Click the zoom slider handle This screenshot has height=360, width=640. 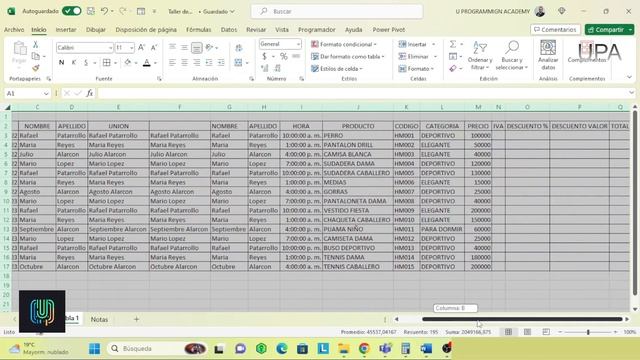pos(588,332)
